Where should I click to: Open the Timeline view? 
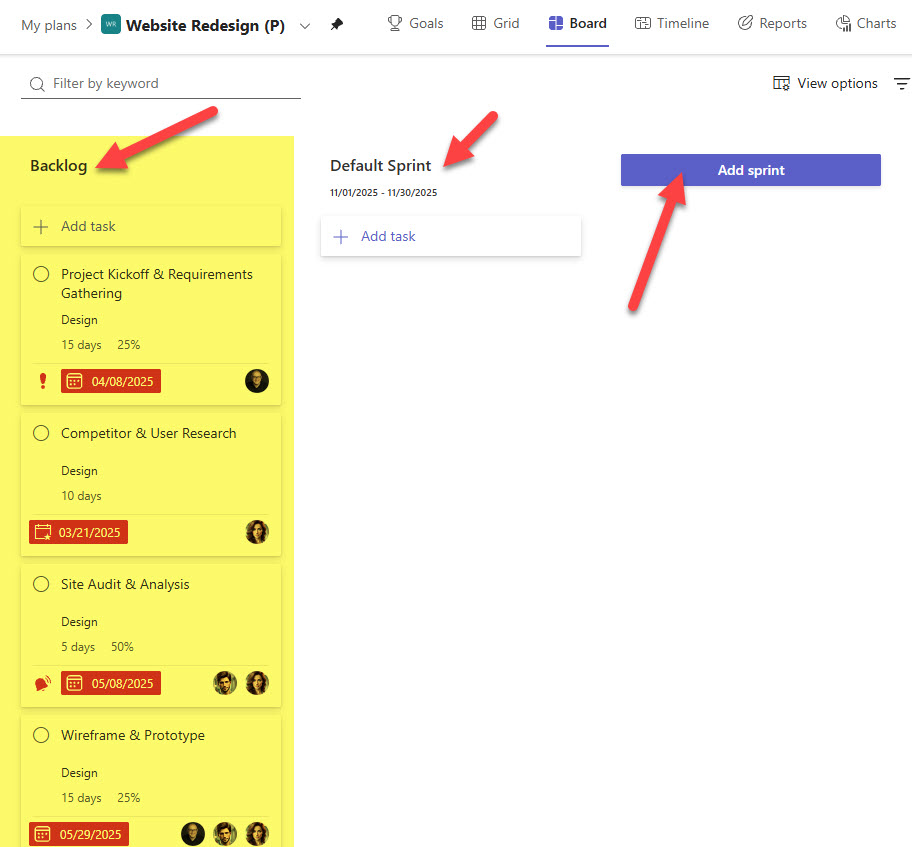tap(672, 23)
